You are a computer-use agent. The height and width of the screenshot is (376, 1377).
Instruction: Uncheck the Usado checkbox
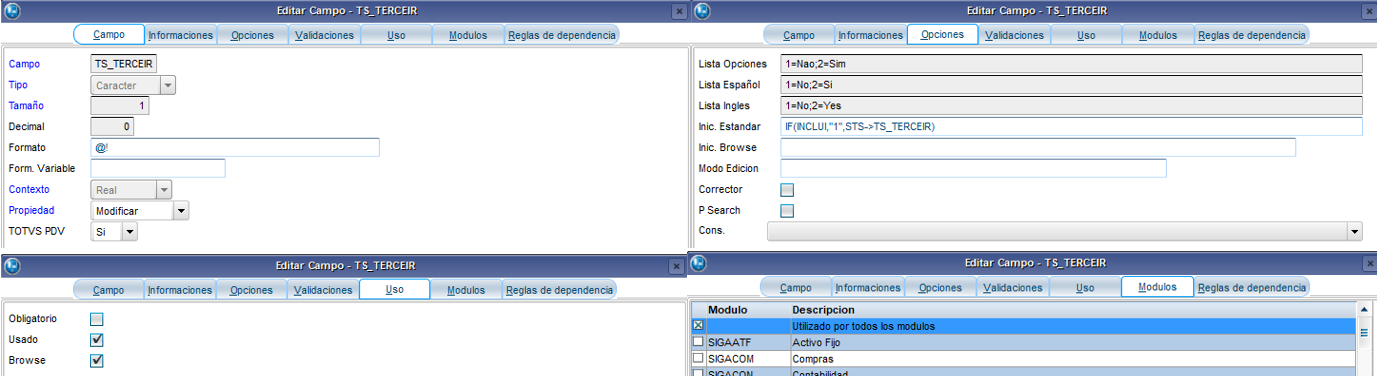[97, 340]
